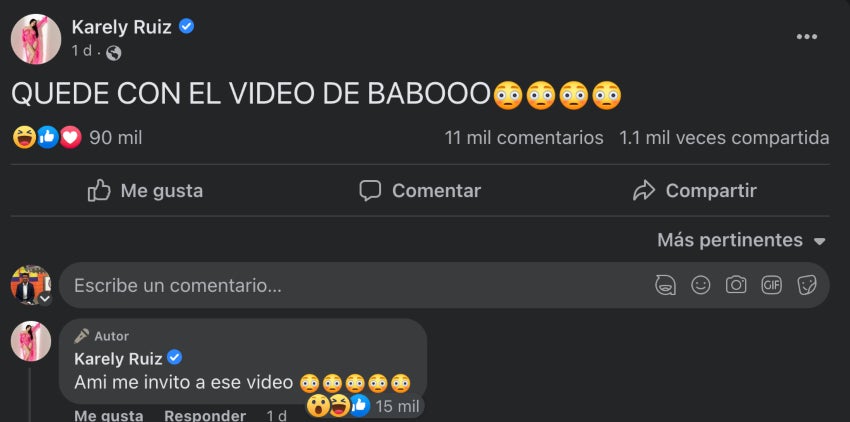This screenshot has width=850, height=422.
Task: Open the sticker picker icon
Action: (x=807, y=285)
